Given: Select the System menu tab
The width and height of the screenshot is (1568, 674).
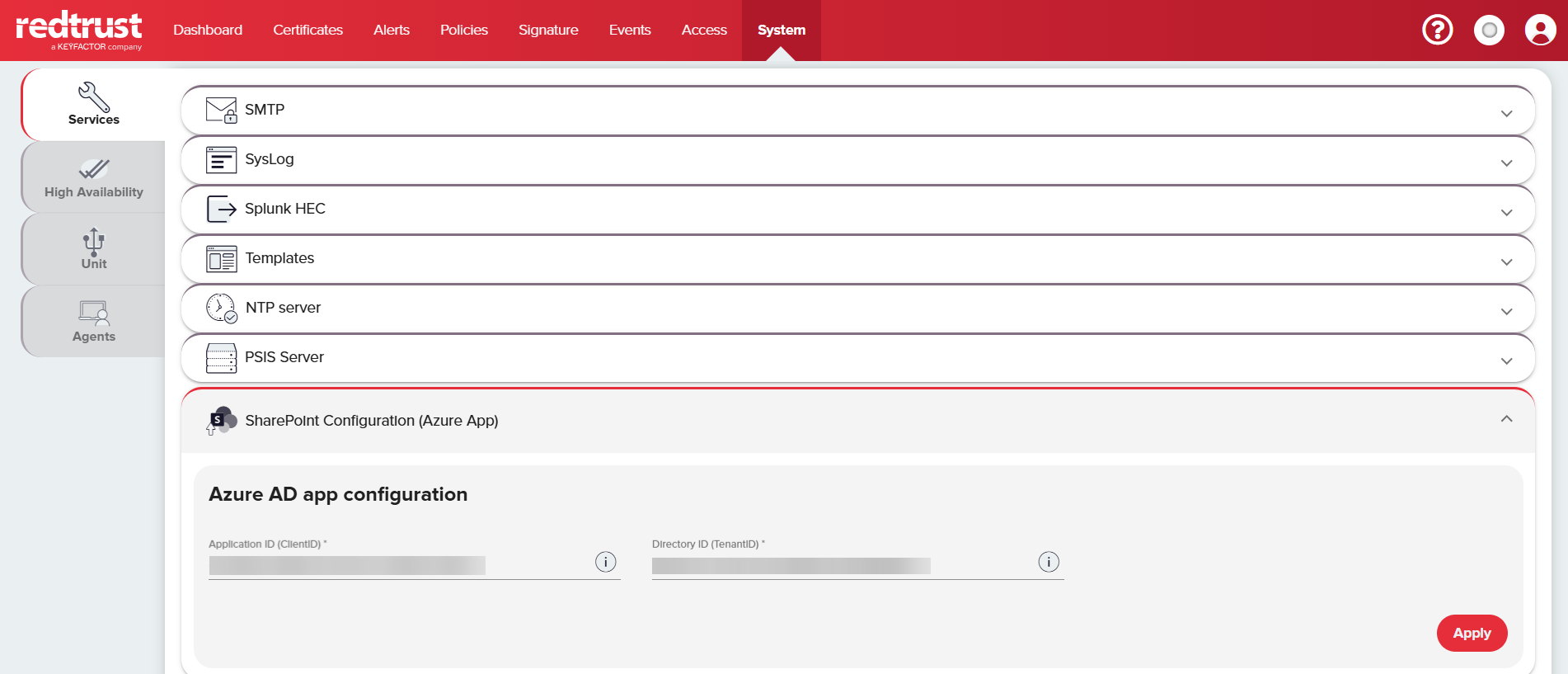Looking at the screenshot, I should [782, 30].
